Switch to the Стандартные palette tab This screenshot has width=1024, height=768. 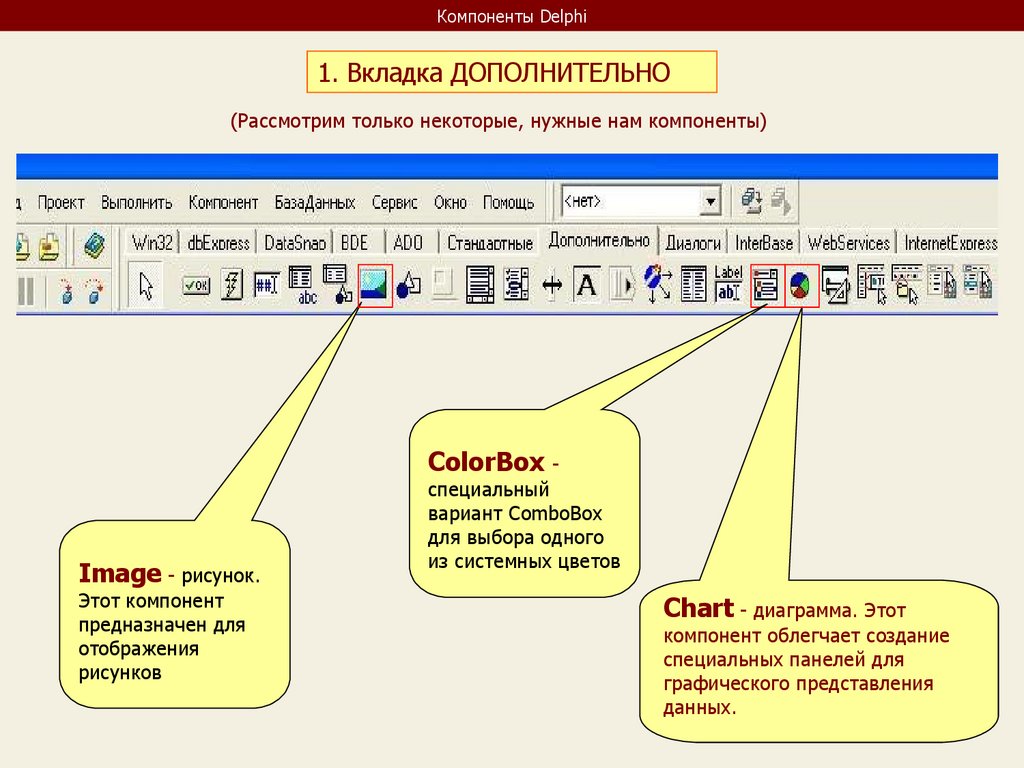(x=490, y=243)
